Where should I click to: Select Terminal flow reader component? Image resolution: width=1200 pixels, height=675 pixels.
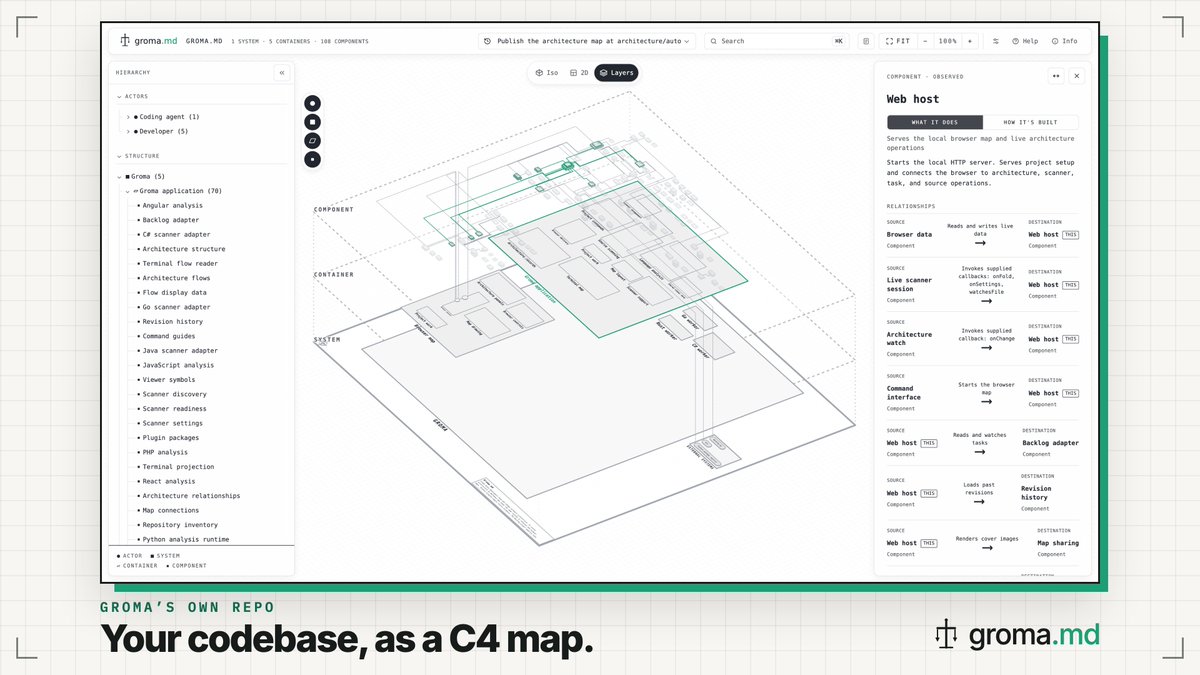pyautogui.click(x=179, y=264)
